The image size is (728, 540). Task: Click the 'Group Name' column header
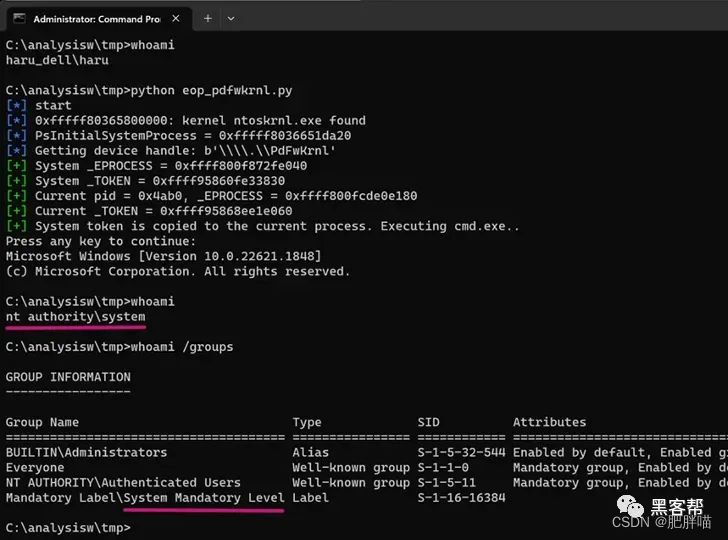pos(42,422)
